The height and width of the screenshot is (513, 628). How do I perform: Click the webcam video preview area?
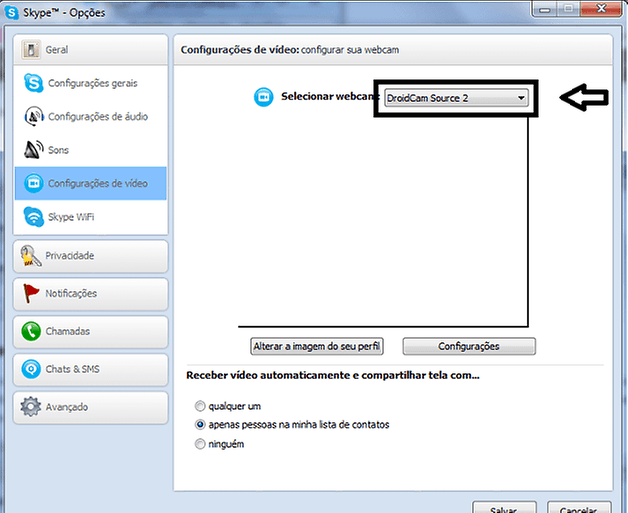point(383,222)
